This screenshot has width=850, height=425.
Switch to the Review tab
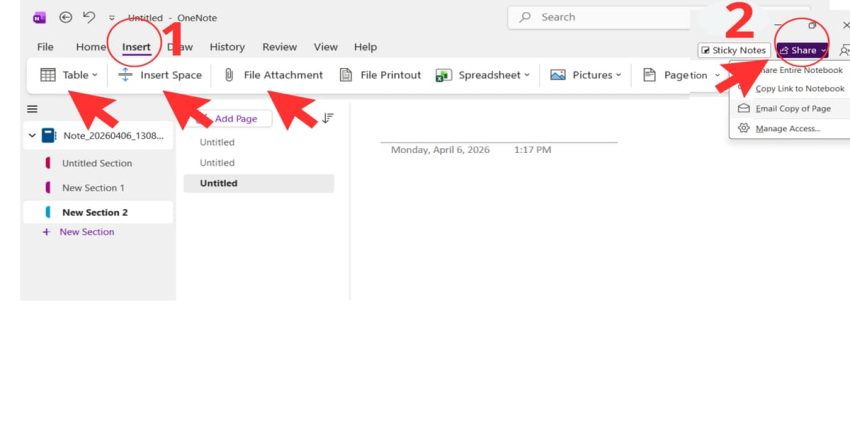point(279,47)
